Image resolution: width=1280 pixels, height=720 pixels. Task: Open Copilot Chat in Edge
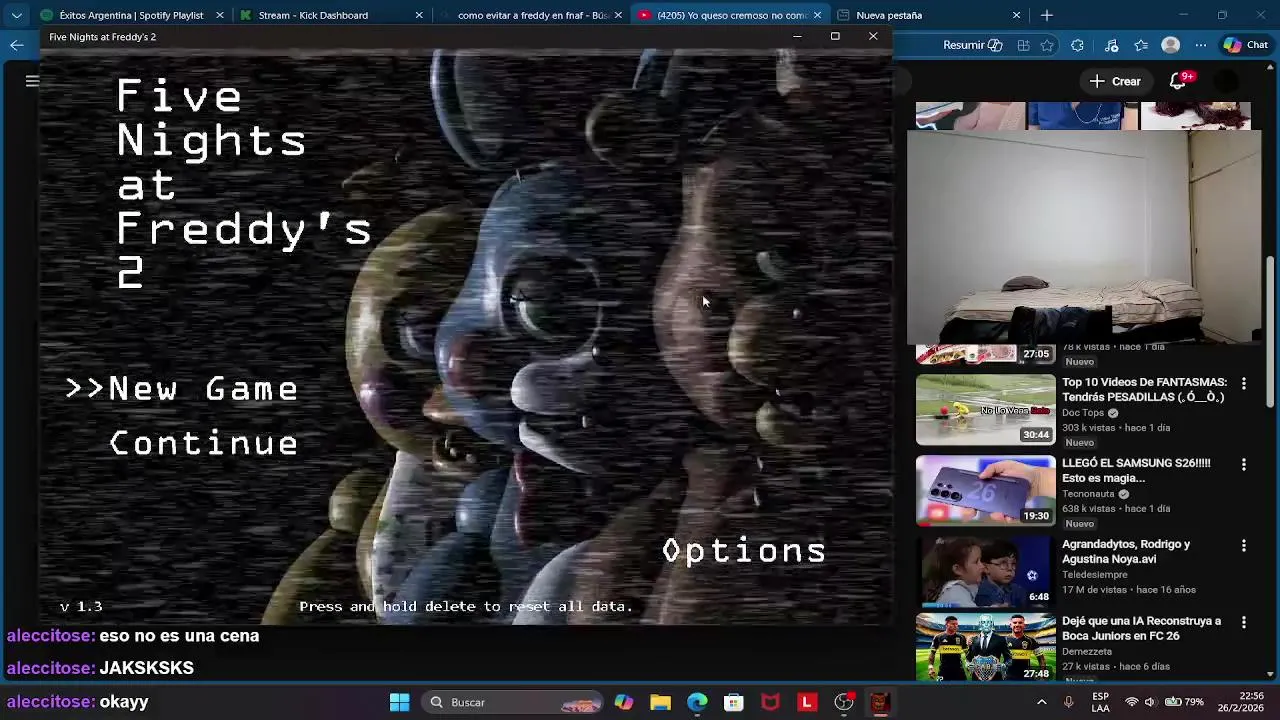[x=1246, y=45]
